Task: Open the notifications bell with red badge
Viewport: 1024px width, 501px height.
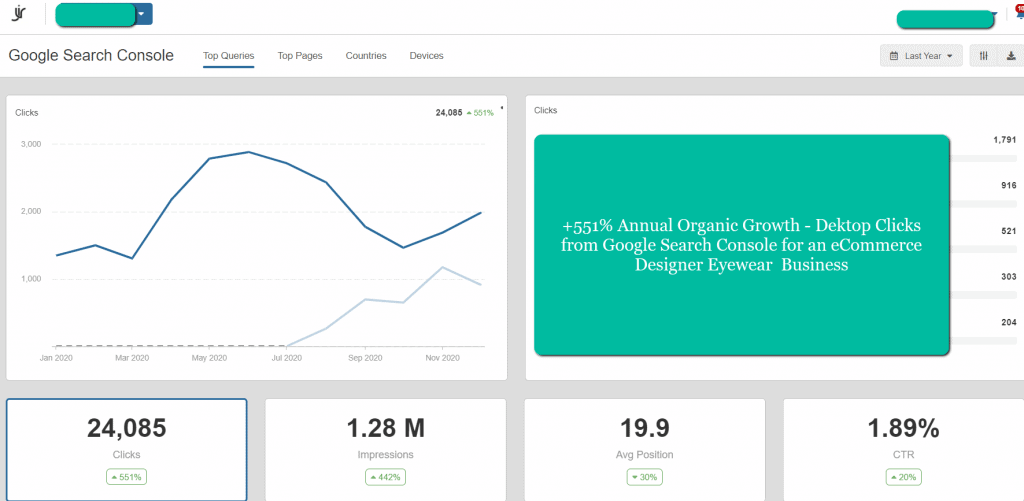Action: [1019, 12]
